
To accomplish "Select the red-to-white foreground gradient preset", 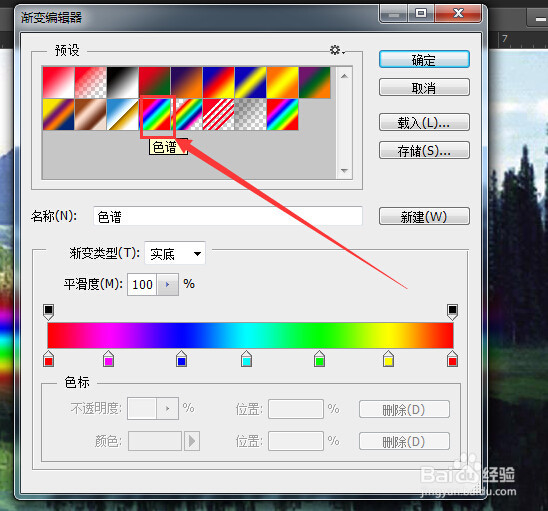I will point(59,82).
